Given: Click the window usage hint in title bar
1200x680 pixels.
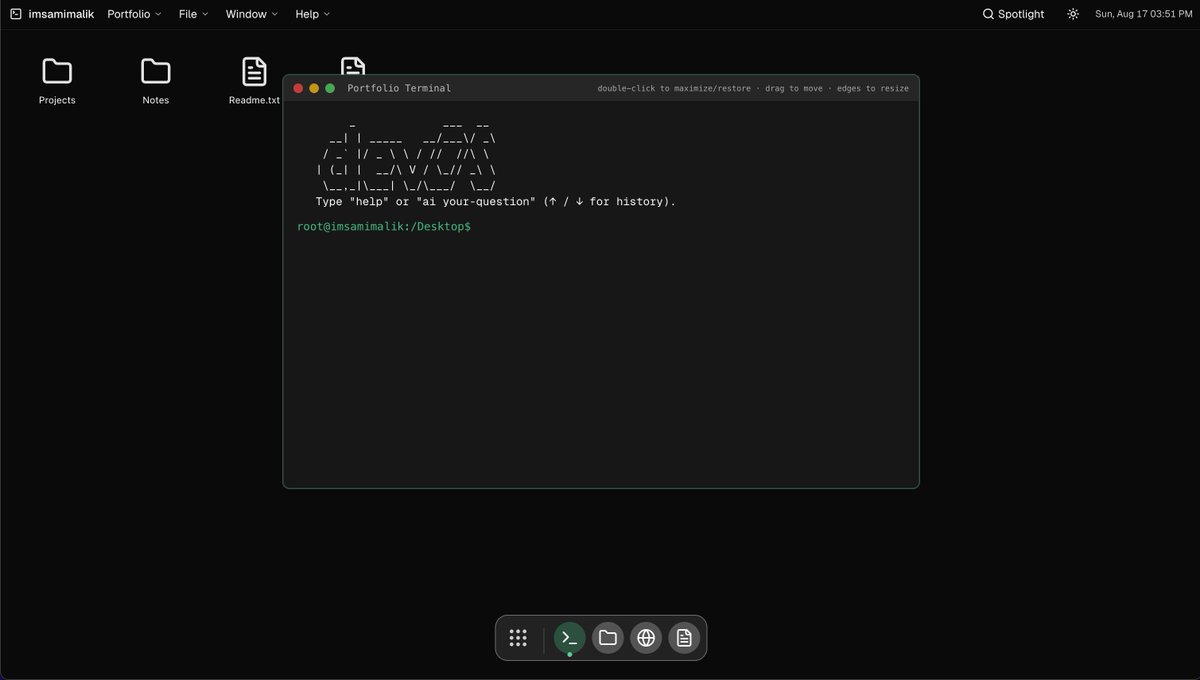Looking at the screenshot, I should [753, 88].
